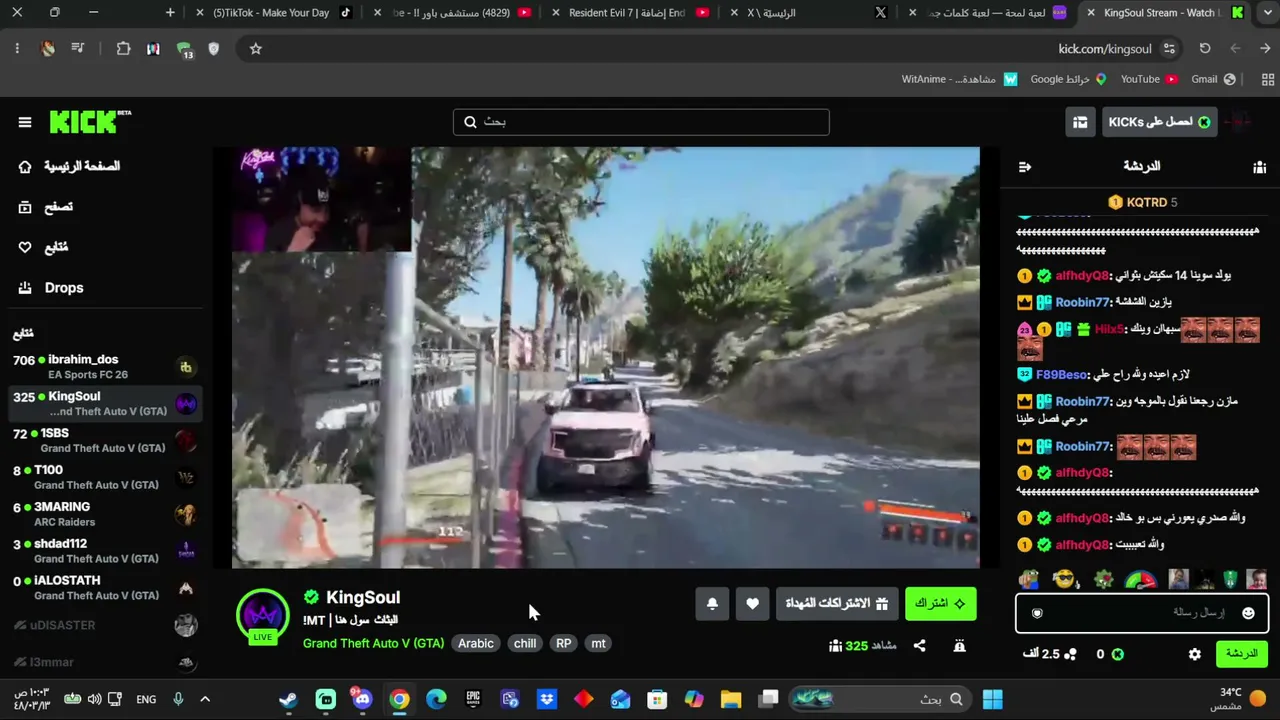Viewport: 1280px width, 720px height.
Task: Select the mt tag
Action: click(598, 643)
